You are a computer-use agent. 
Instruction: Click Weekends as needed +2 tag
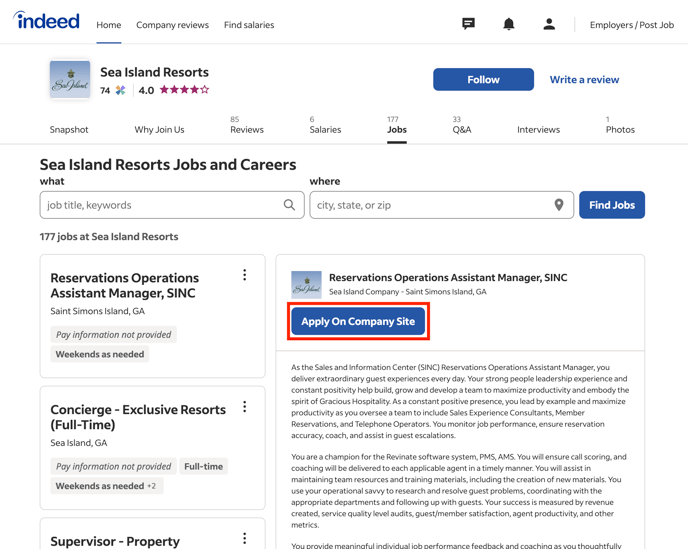pyautogui.click(x=107, y=486)
